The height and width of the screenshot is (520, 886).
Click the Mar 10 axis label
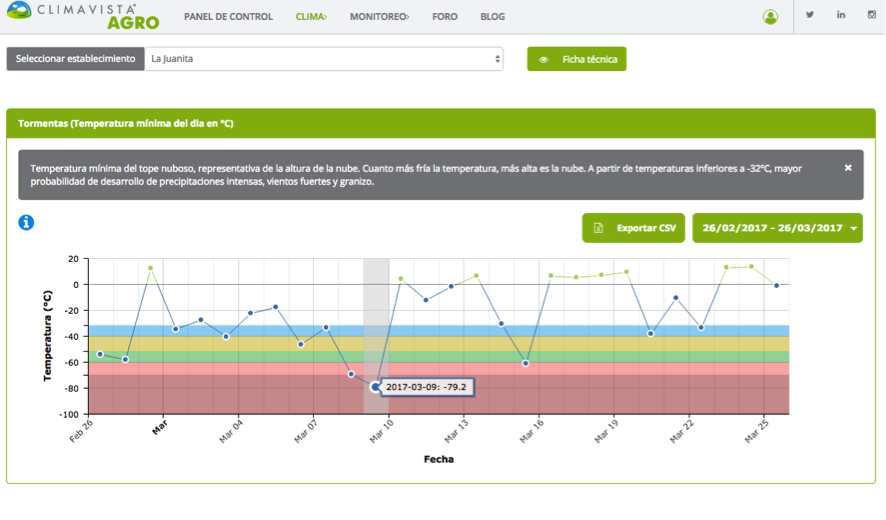click(x=381, y=431)
